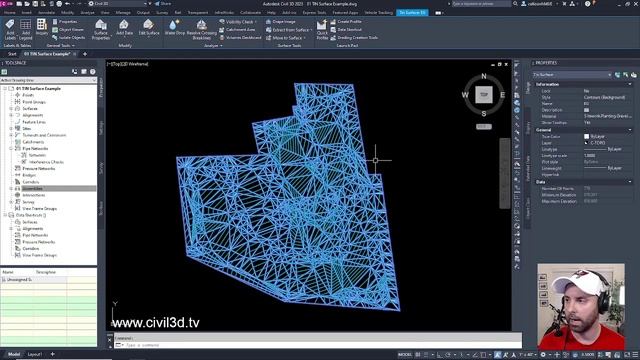
Task: Click the Plot printer icon in quick access toolbar
Action: [59, 4]
